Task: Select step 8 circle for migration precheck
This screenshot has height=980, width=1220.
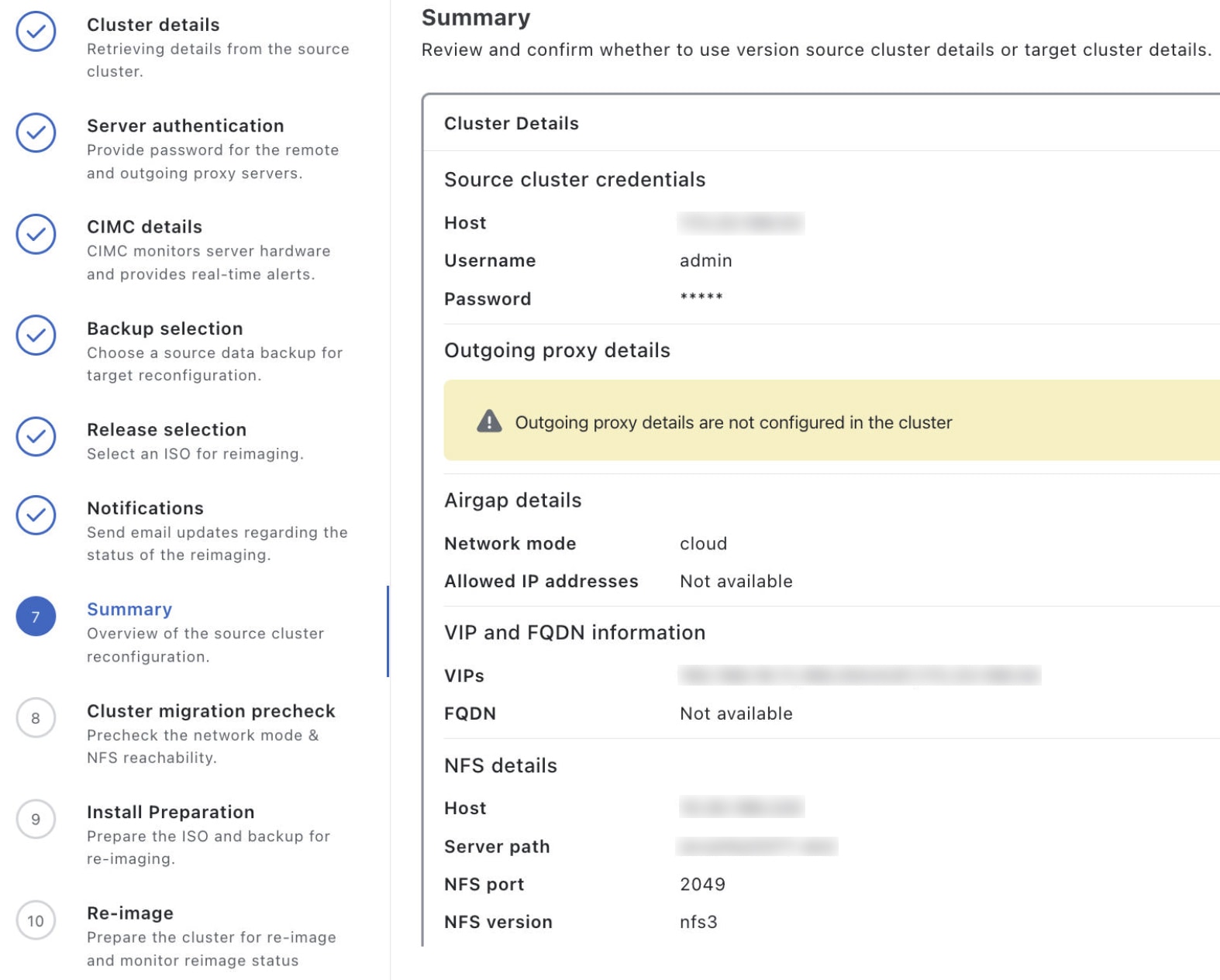Action: pos(36,718)
